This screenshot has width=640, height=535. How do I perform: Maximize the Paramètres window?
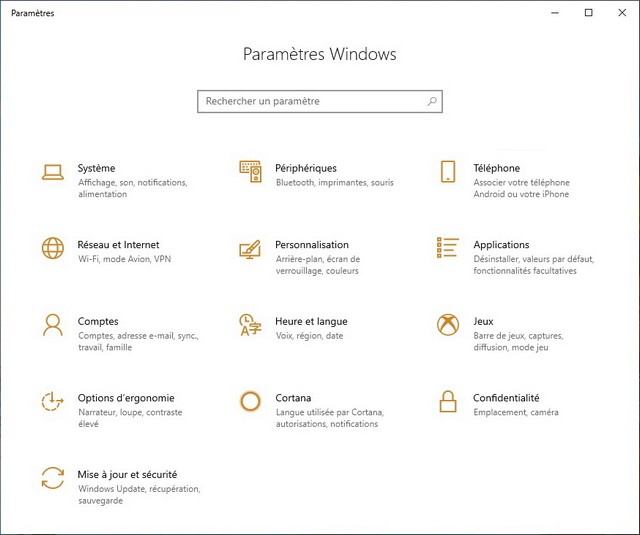tap(588, 13)
